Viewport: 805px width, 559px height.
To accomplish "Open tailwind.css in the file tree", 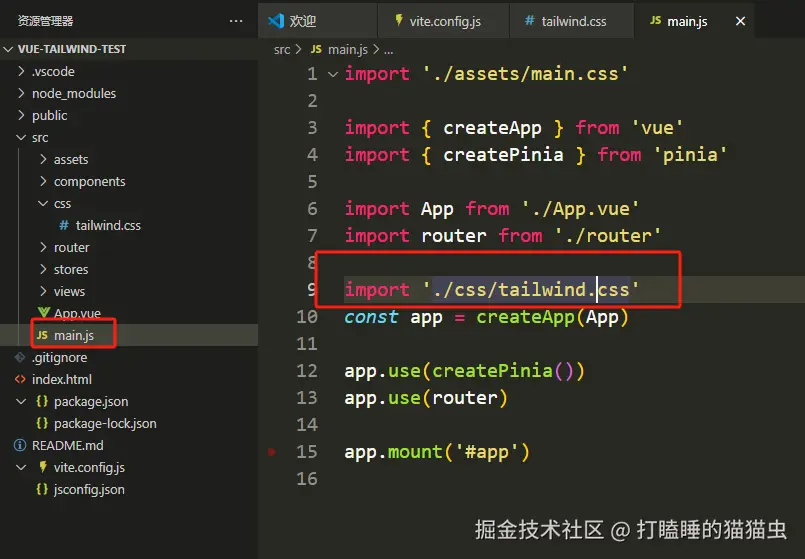I will tap(108, 225).
